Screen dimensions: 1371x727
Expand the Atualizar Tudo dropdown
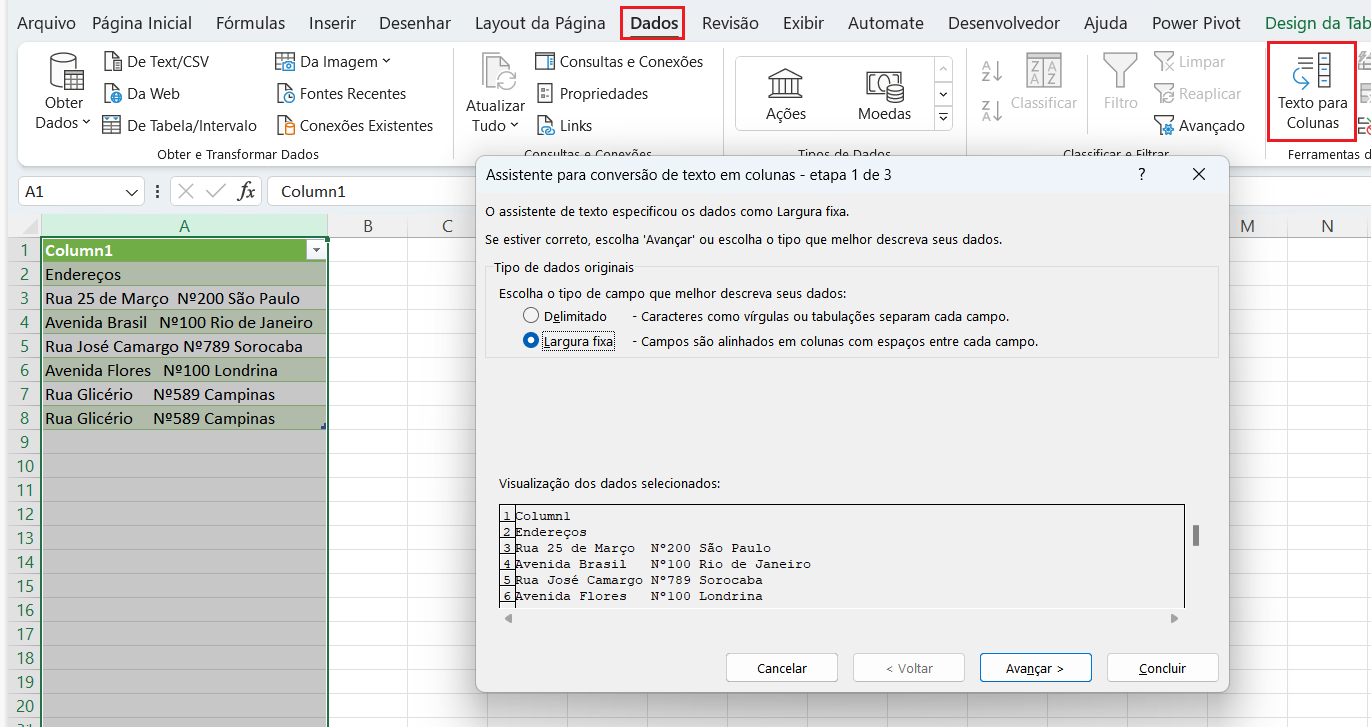(x=495, y=125)
